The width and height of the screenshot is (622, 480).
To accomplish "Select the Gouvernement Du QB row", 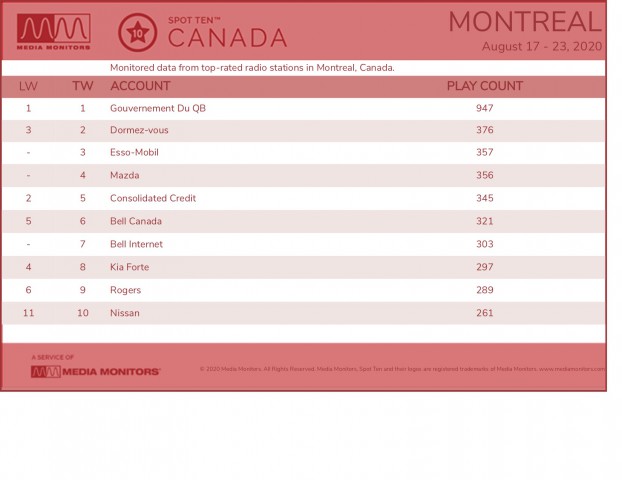I will [304, 108].
